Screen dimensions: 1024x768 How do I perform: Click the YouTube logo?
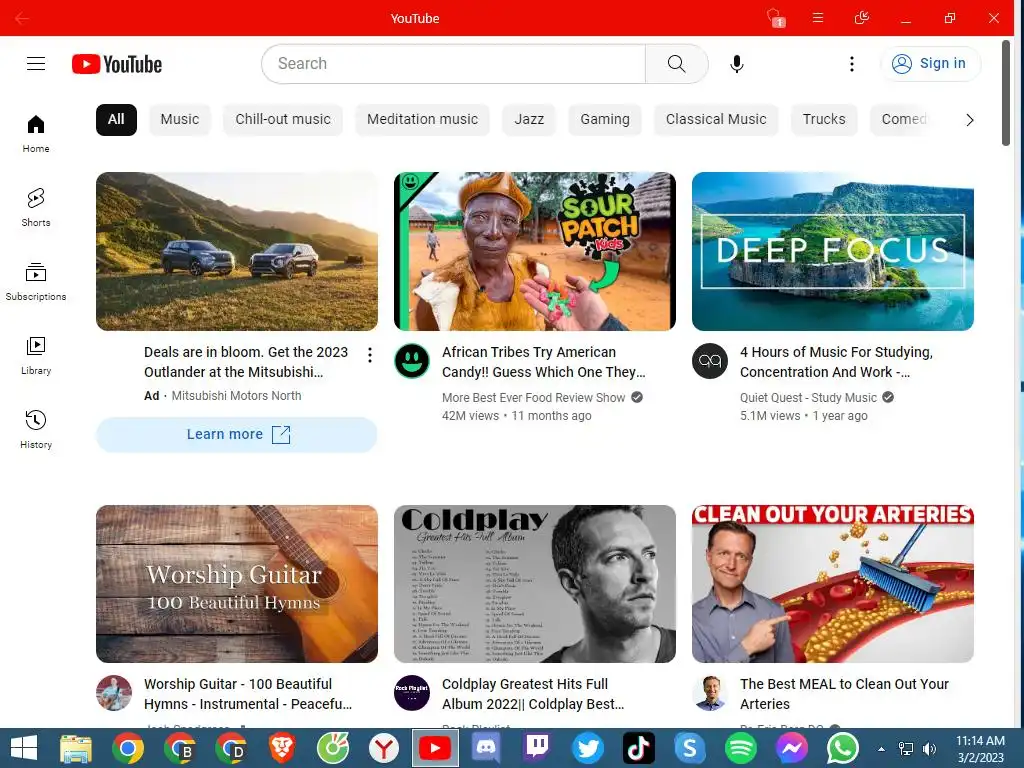pos(117,64)
